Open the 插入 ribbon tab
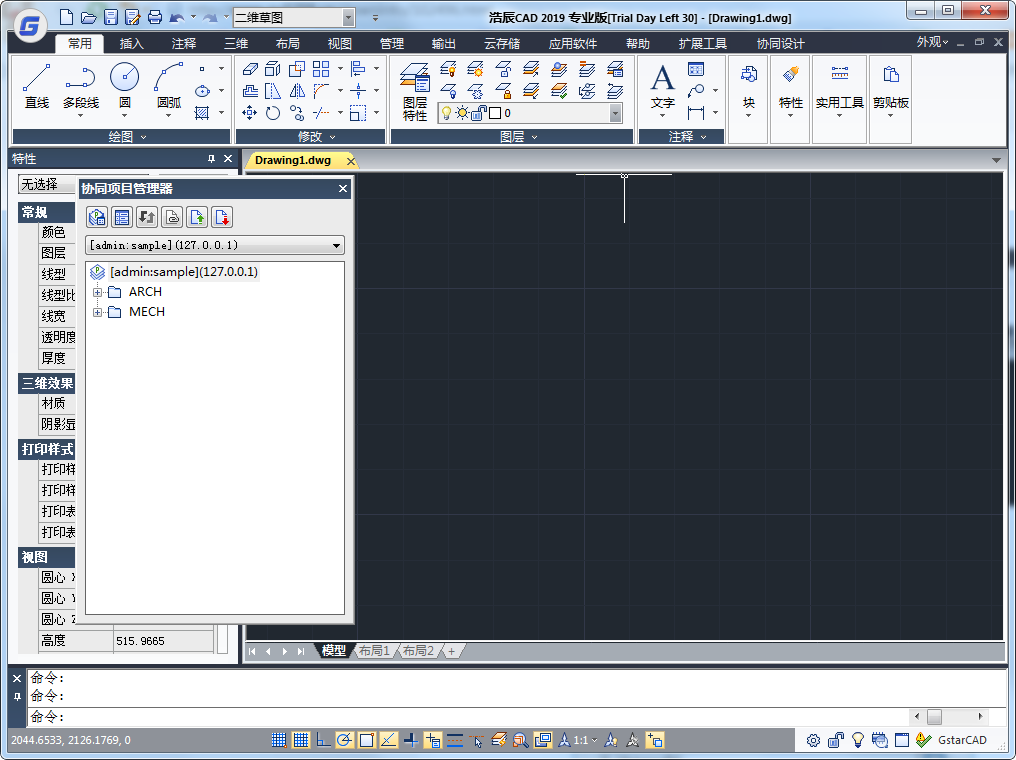This screenshot has width=1016, height=760. point(132,43)
